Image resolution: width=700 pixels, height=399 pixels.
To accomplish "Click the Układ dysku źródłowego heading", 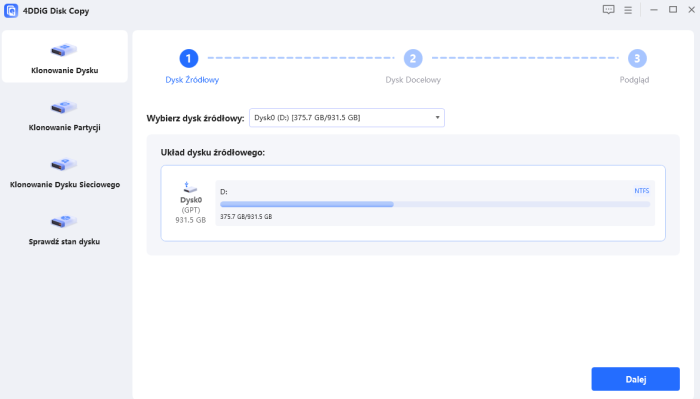I will (212, 153).
